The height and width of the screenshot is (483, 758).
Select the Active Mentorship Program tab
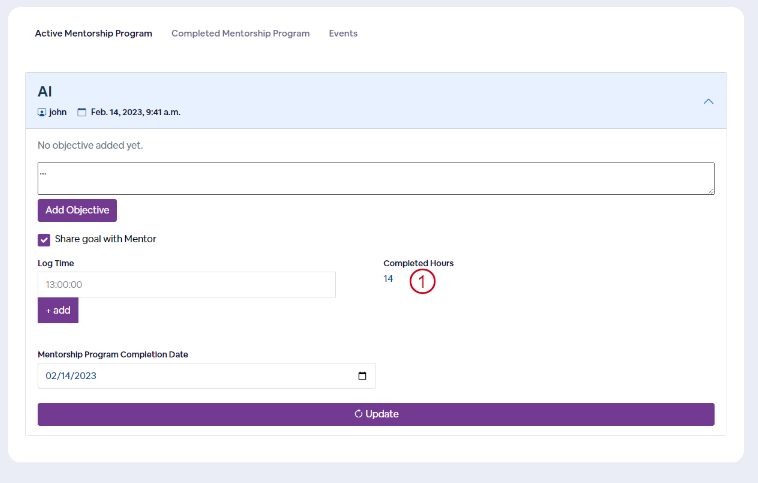tap(93, 33)
